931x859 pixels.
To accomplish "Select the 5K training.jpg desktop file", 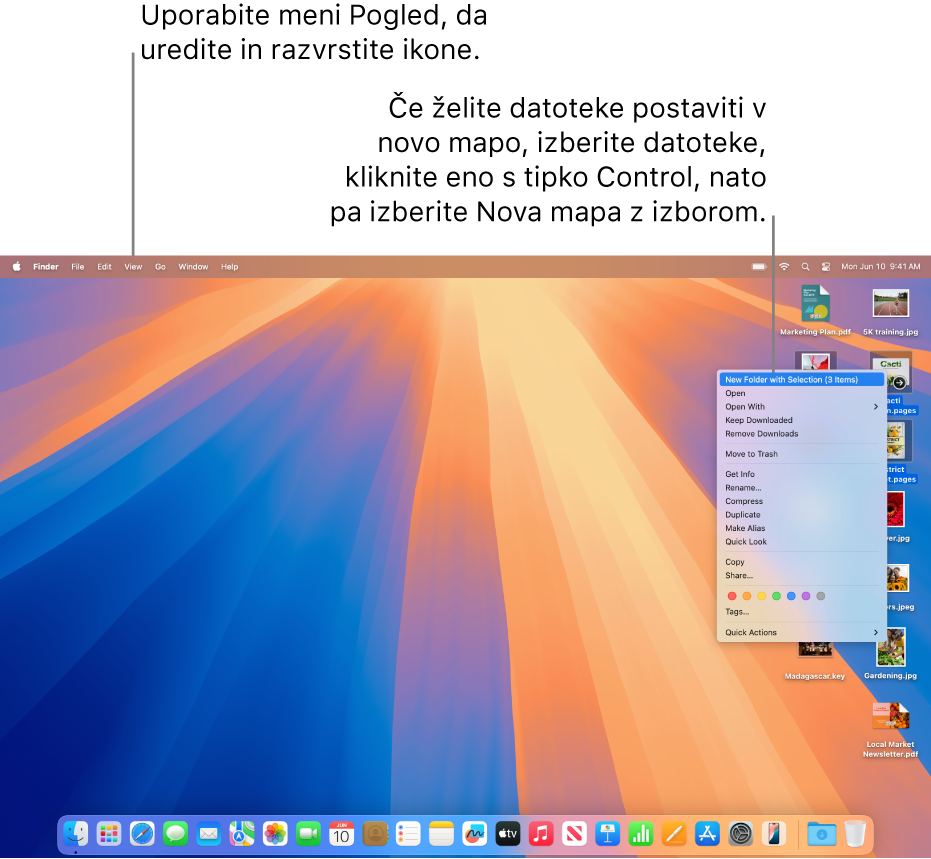I will point(890,312).
